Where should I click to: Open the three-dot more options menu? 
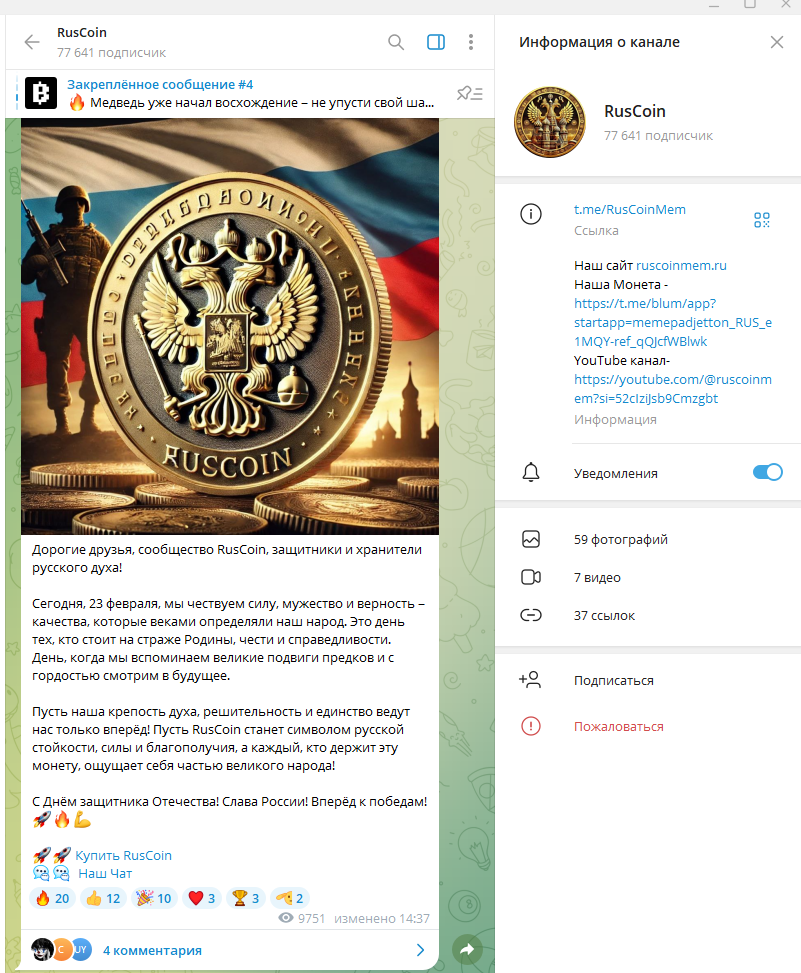click(471, 42)
